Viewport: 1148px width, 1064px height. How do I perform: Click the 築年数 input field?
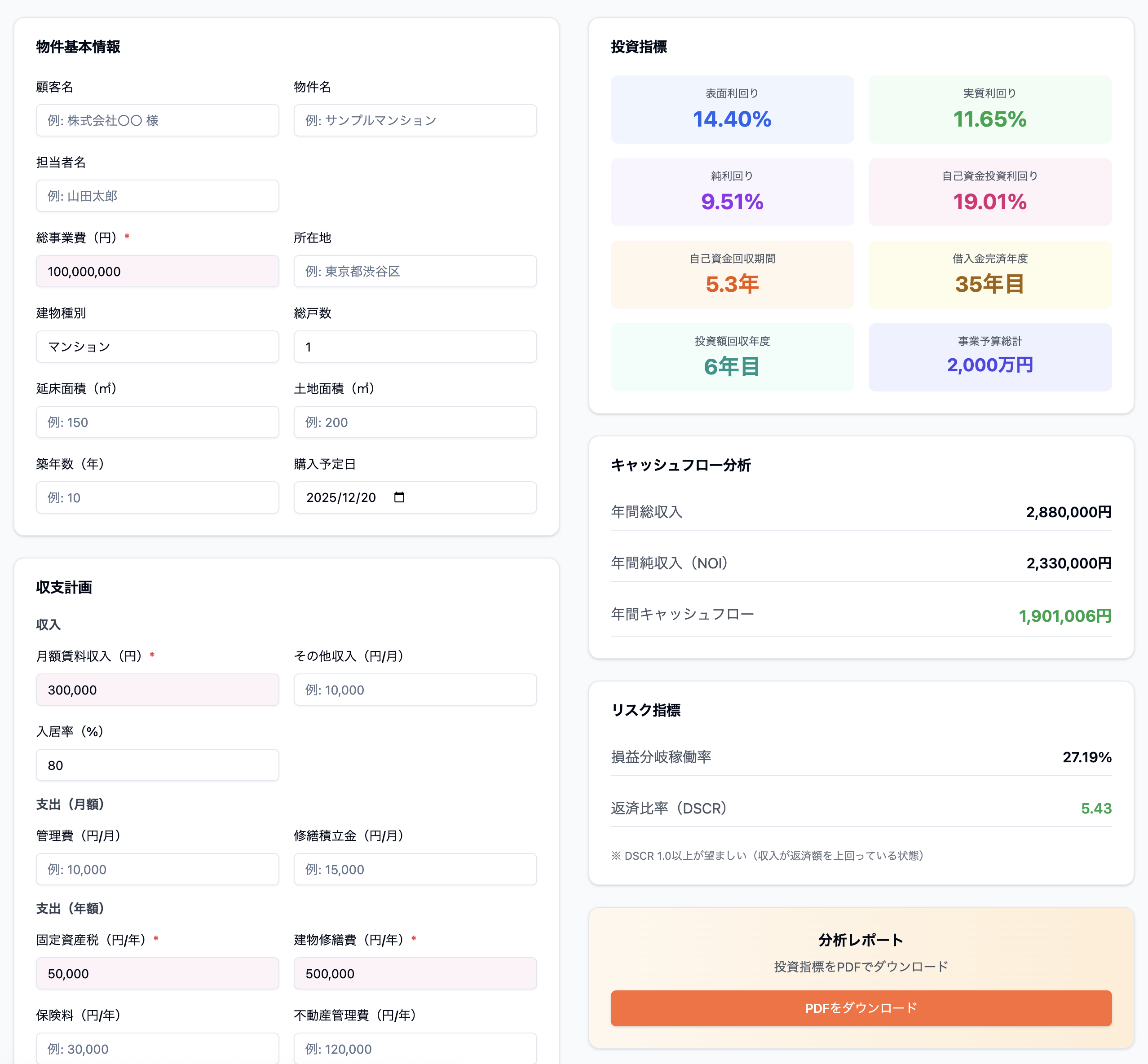(157, 497)
